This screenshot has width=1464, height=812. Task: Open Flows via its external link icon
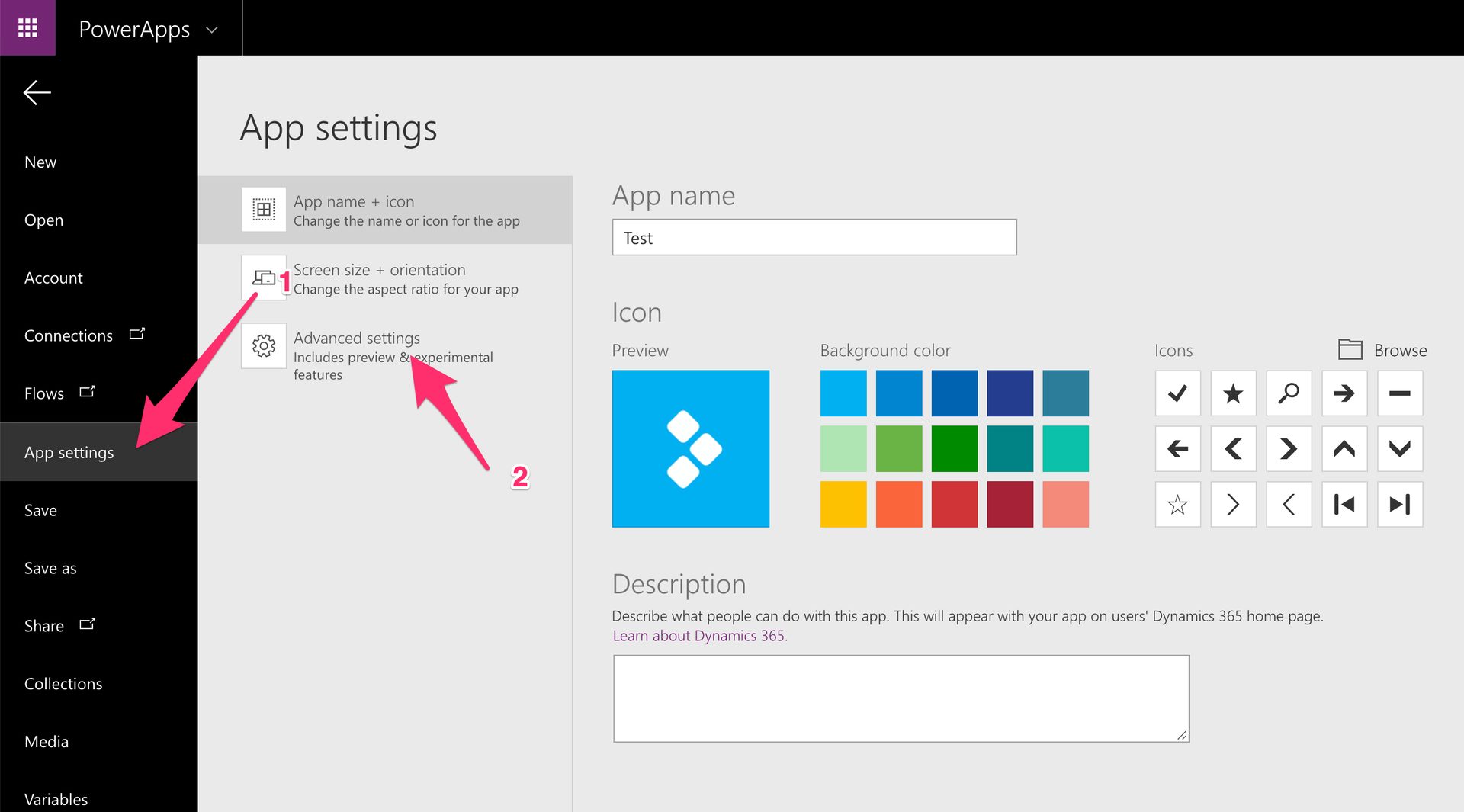tap(87, 390)
